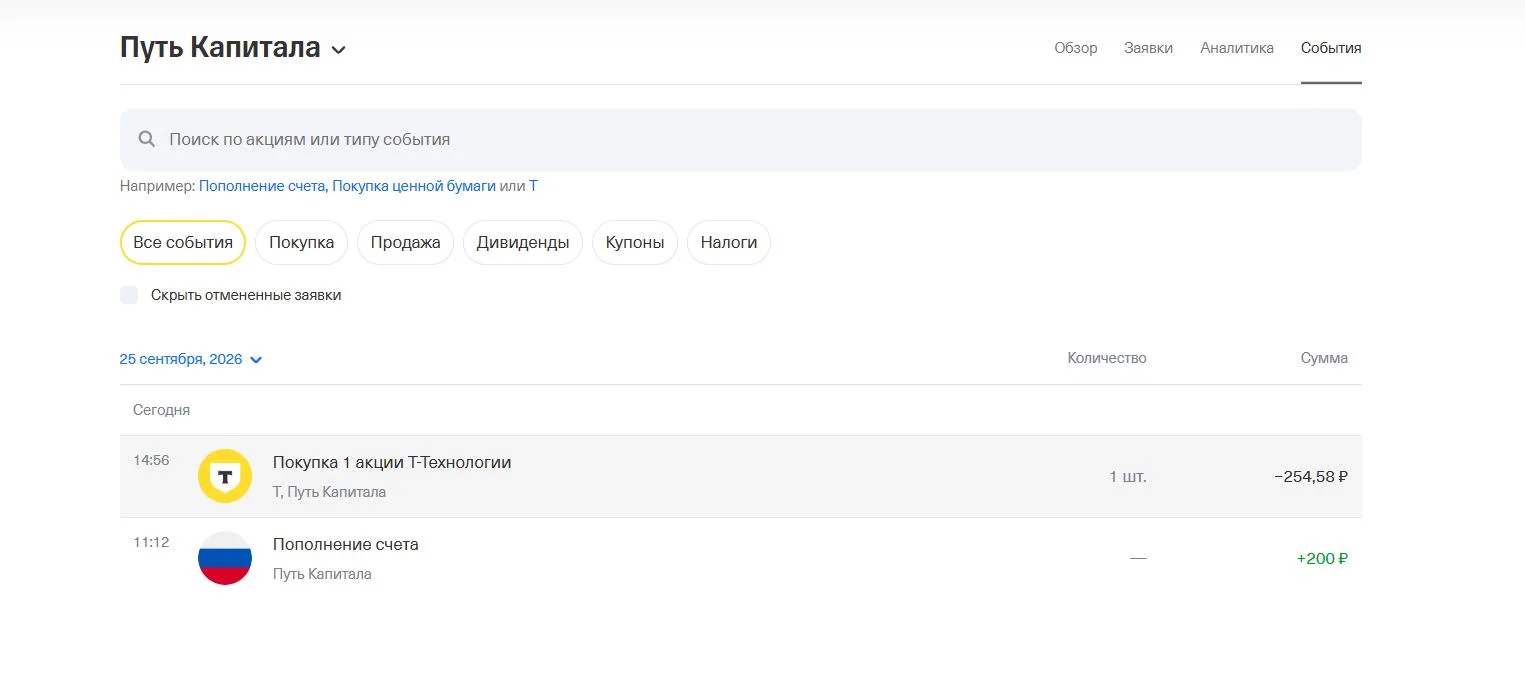Filter events by Продажа
This screenshot has width=1525, height=692.
(405, 242)
